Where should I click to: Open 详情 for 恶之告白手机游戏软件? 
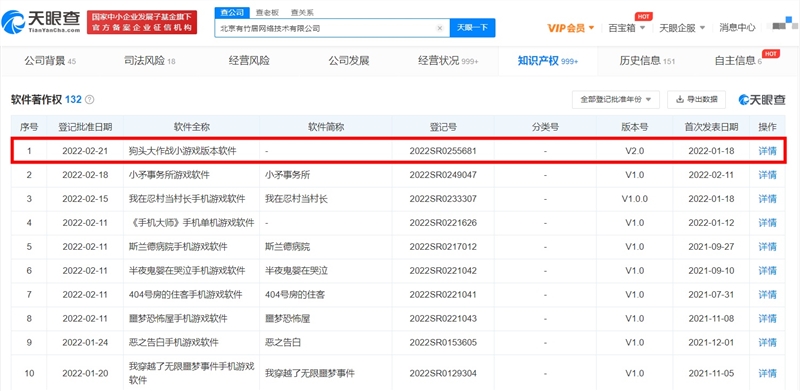coord(767,343)
